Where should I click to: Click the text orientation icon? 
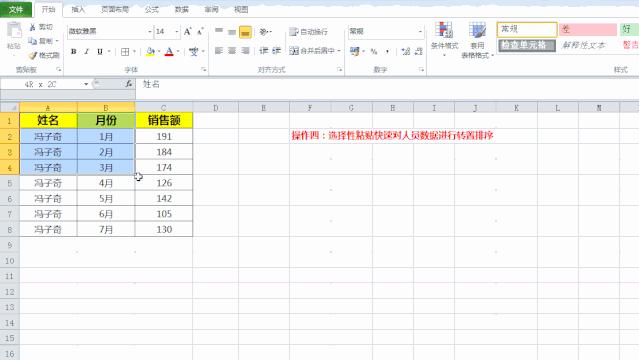(264, 31)
